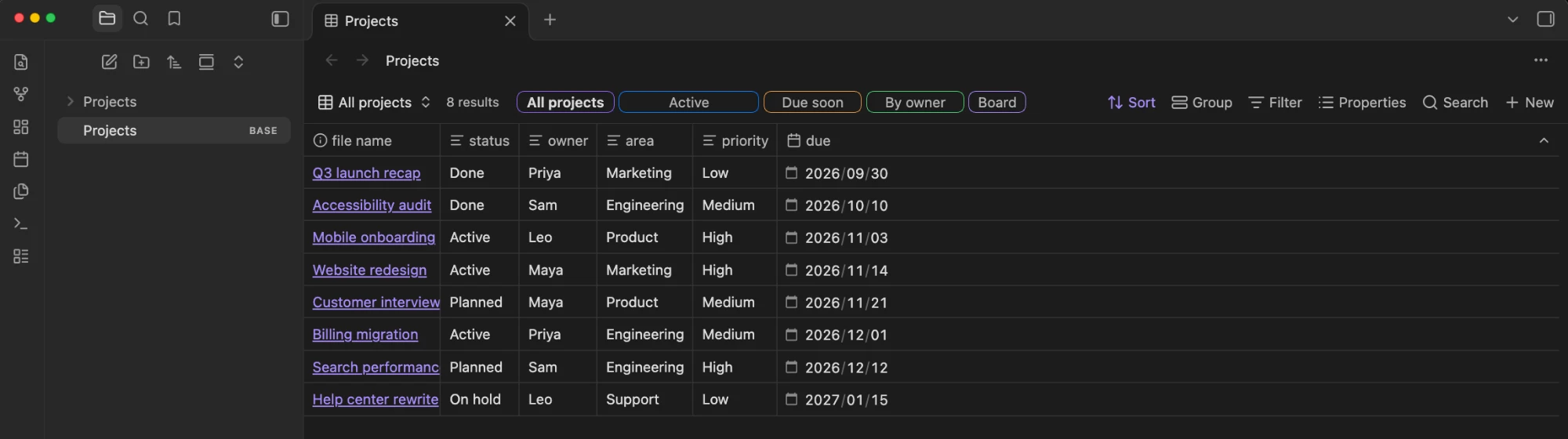Open command palette terminal icon
The image size is (1568, 439).
tap(21, 224)
